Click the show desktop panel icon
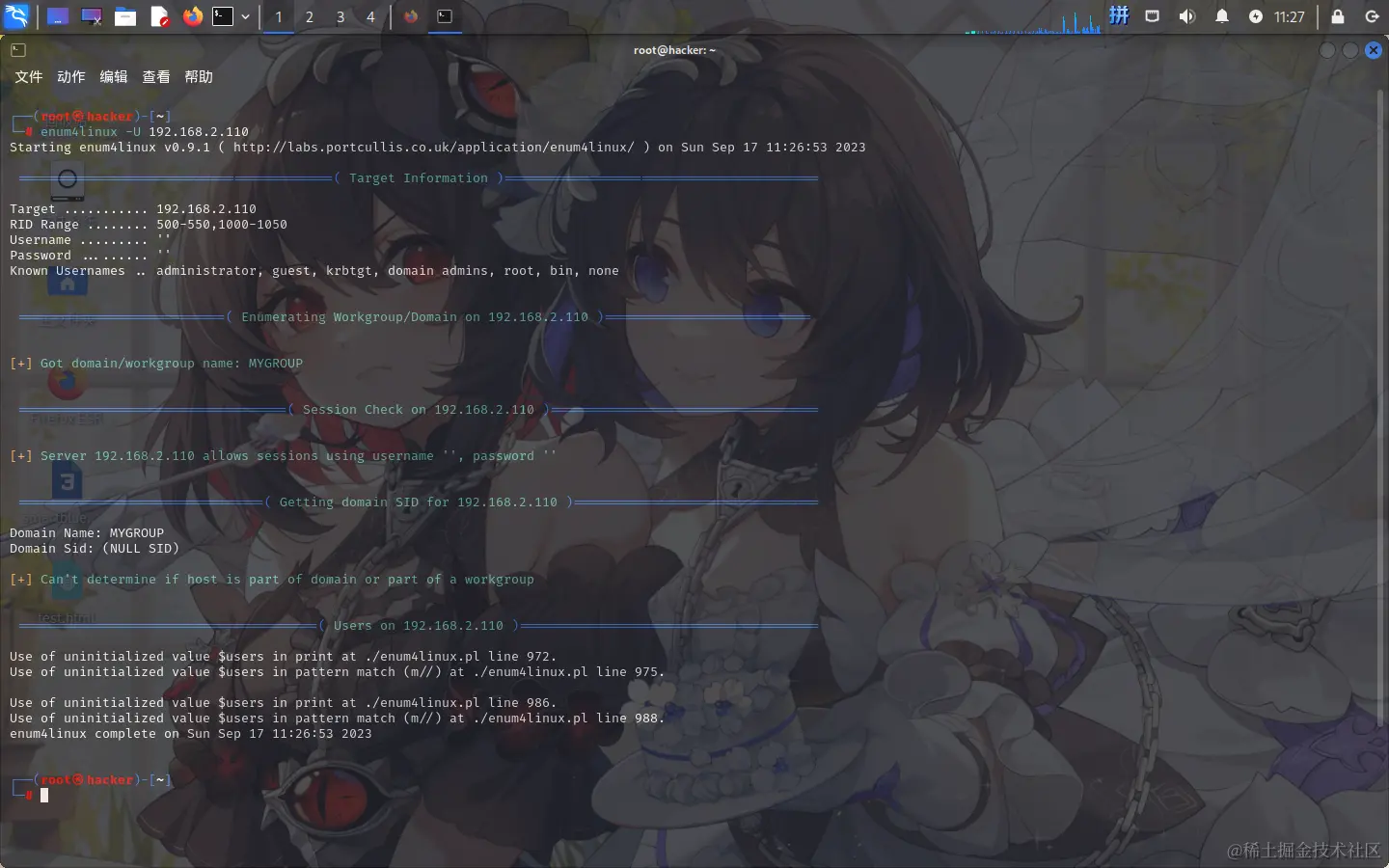This screenshot has height=868, width=1389. click(x=58, y=16)
